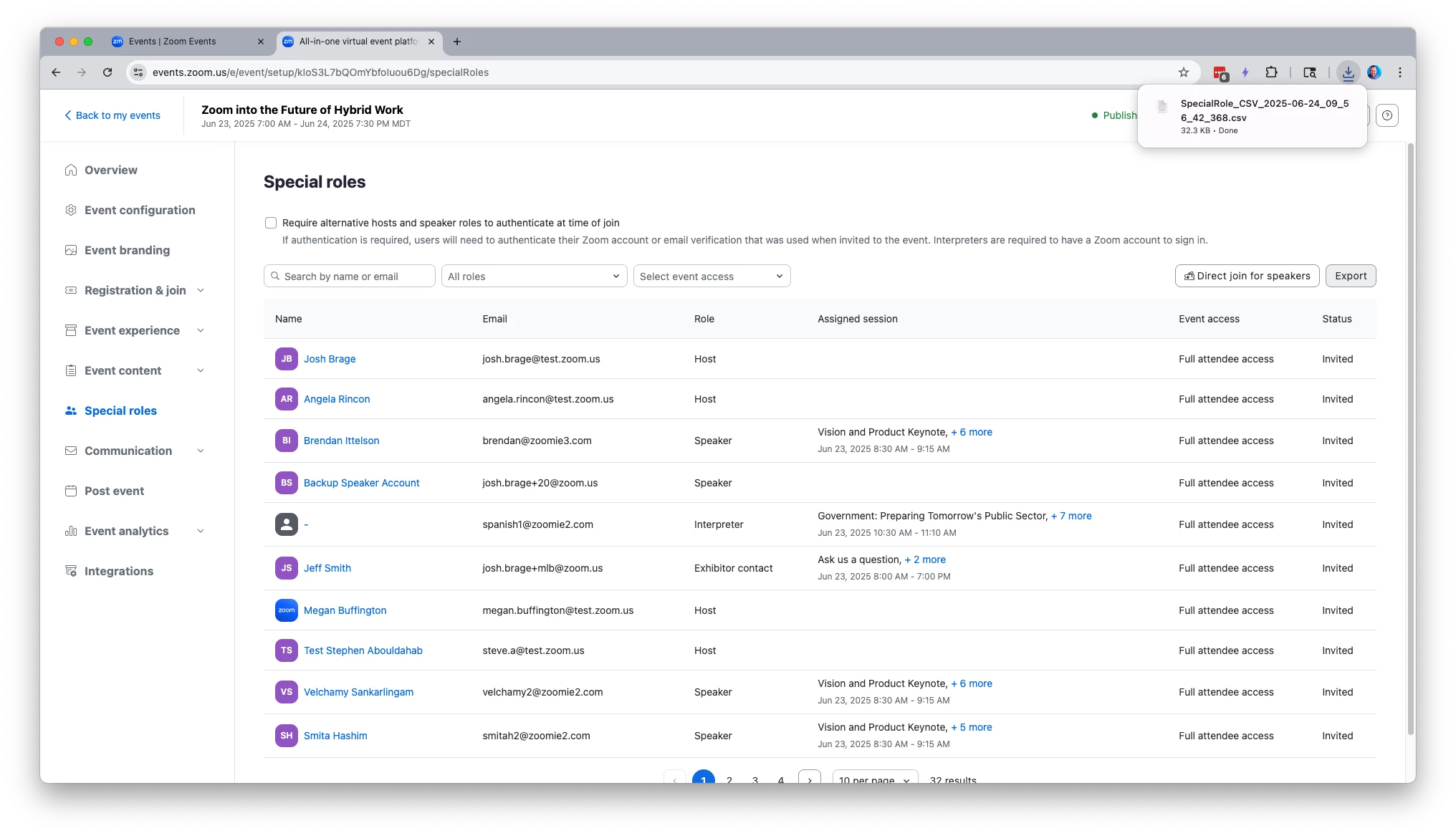Expand the Event analytics menu chevron
The width and height of the screenshot is (1456, 836).
(x=201, y=531)
